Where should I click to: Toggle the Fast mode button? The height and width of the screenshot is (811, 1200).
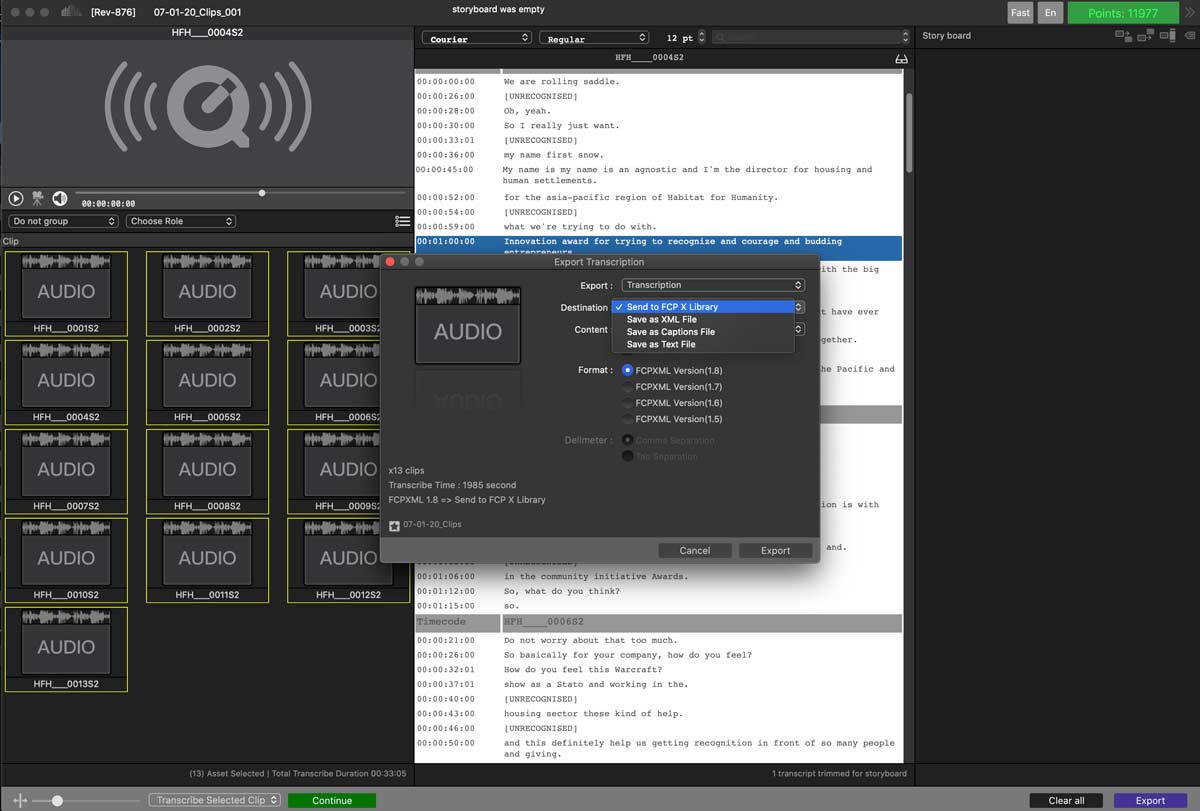pyautogui.click(x=1020, y=13)
